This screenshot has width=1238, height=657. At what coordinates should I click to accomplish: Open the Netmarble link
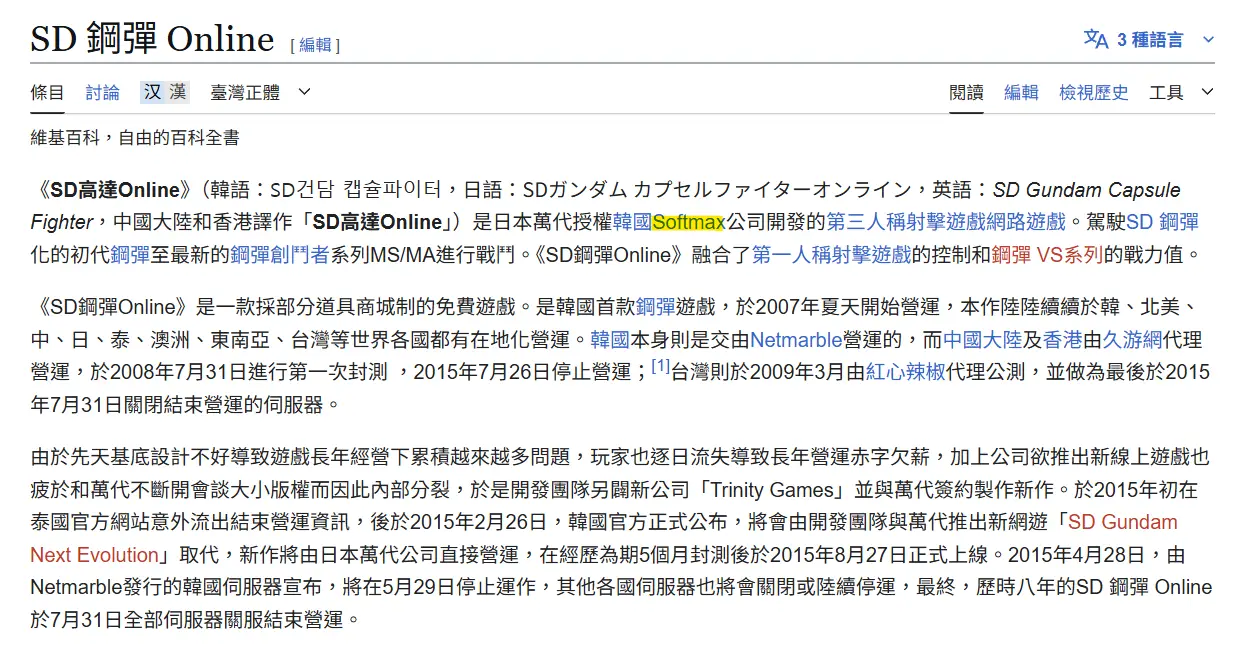796,339
